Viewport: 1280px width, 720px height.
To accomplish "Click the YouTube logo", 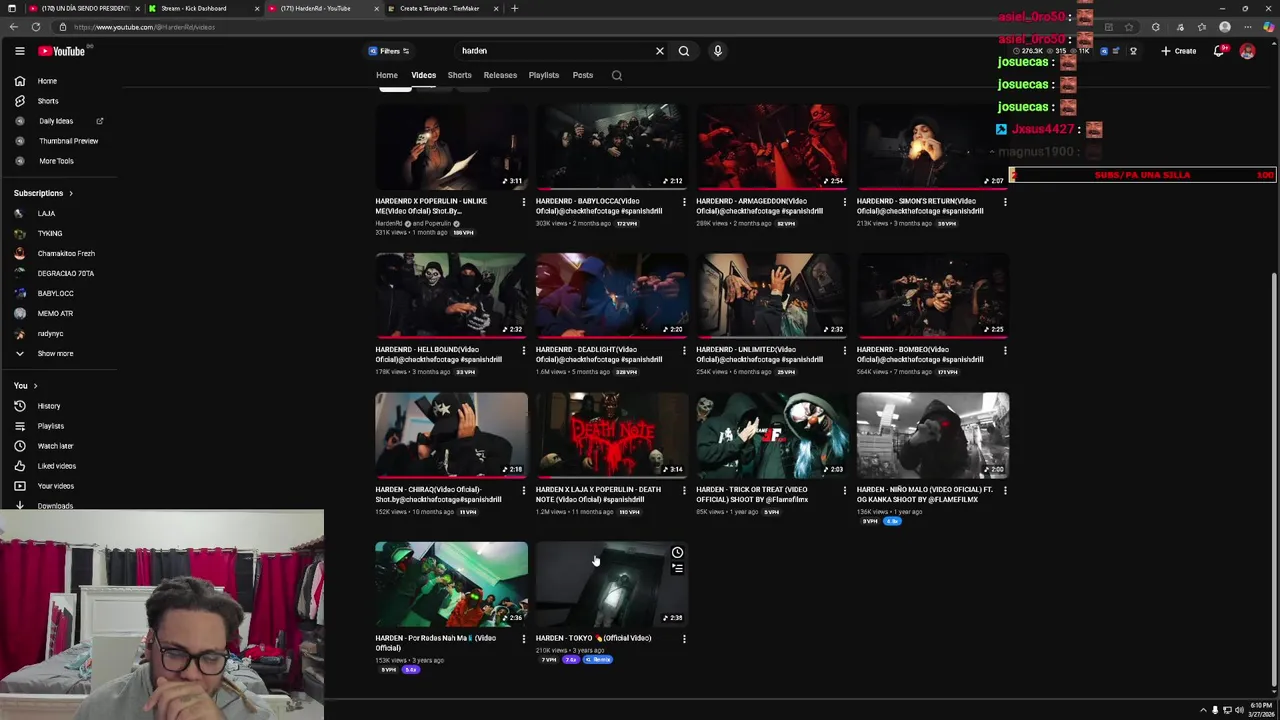I will (62, 51).
